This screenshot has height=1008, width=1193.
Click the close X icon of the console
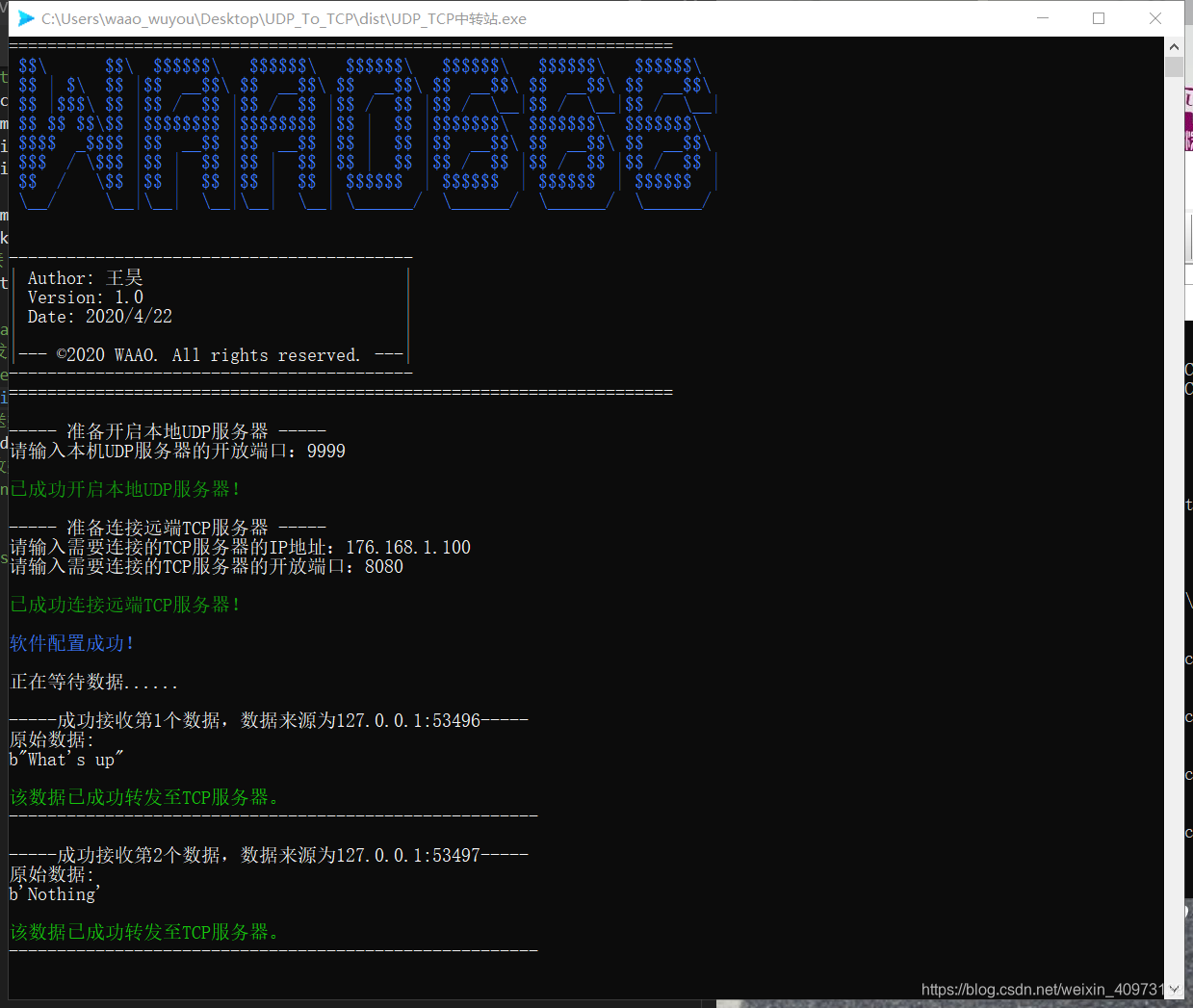pyautogui.click(x=1154, y=18)
